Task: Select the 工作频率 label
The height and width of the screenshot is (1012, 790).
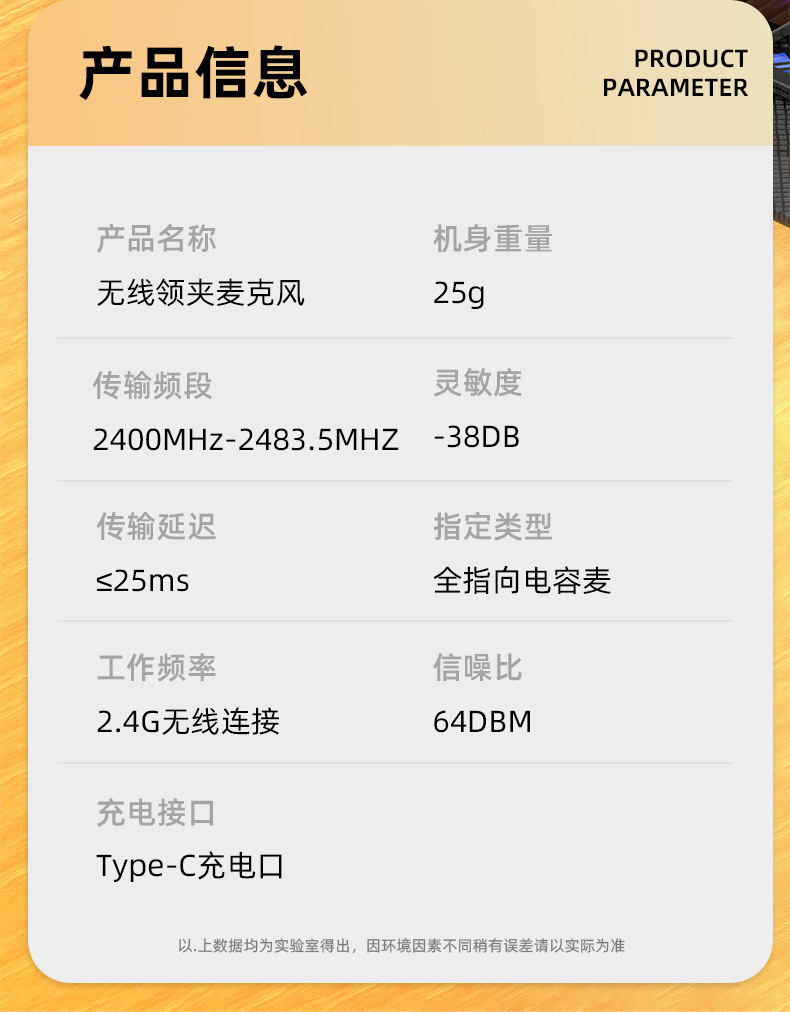Action: click(x=156, y=667)
